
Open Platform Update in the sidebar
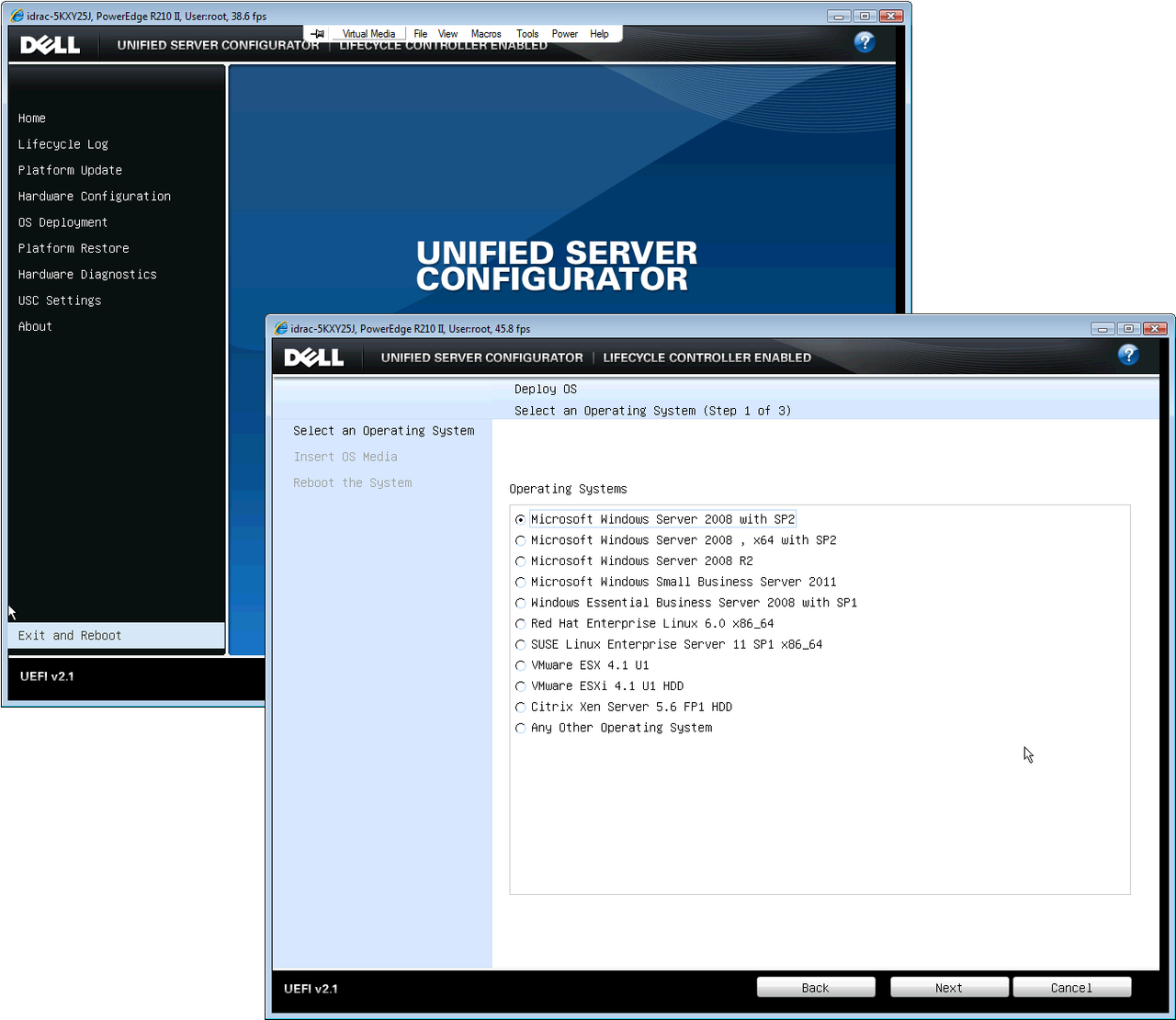tap(70, 170)
